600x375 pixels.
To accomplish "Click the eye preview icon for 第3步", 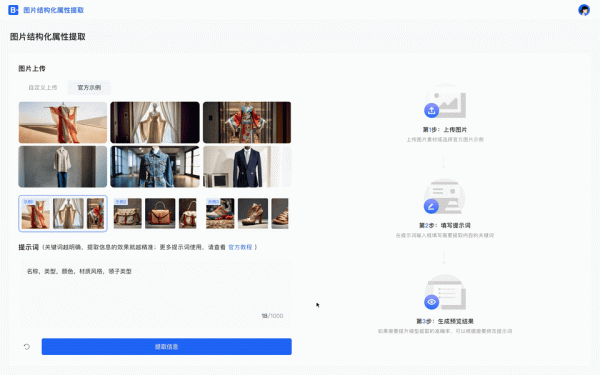I will (x=432, y=302).
